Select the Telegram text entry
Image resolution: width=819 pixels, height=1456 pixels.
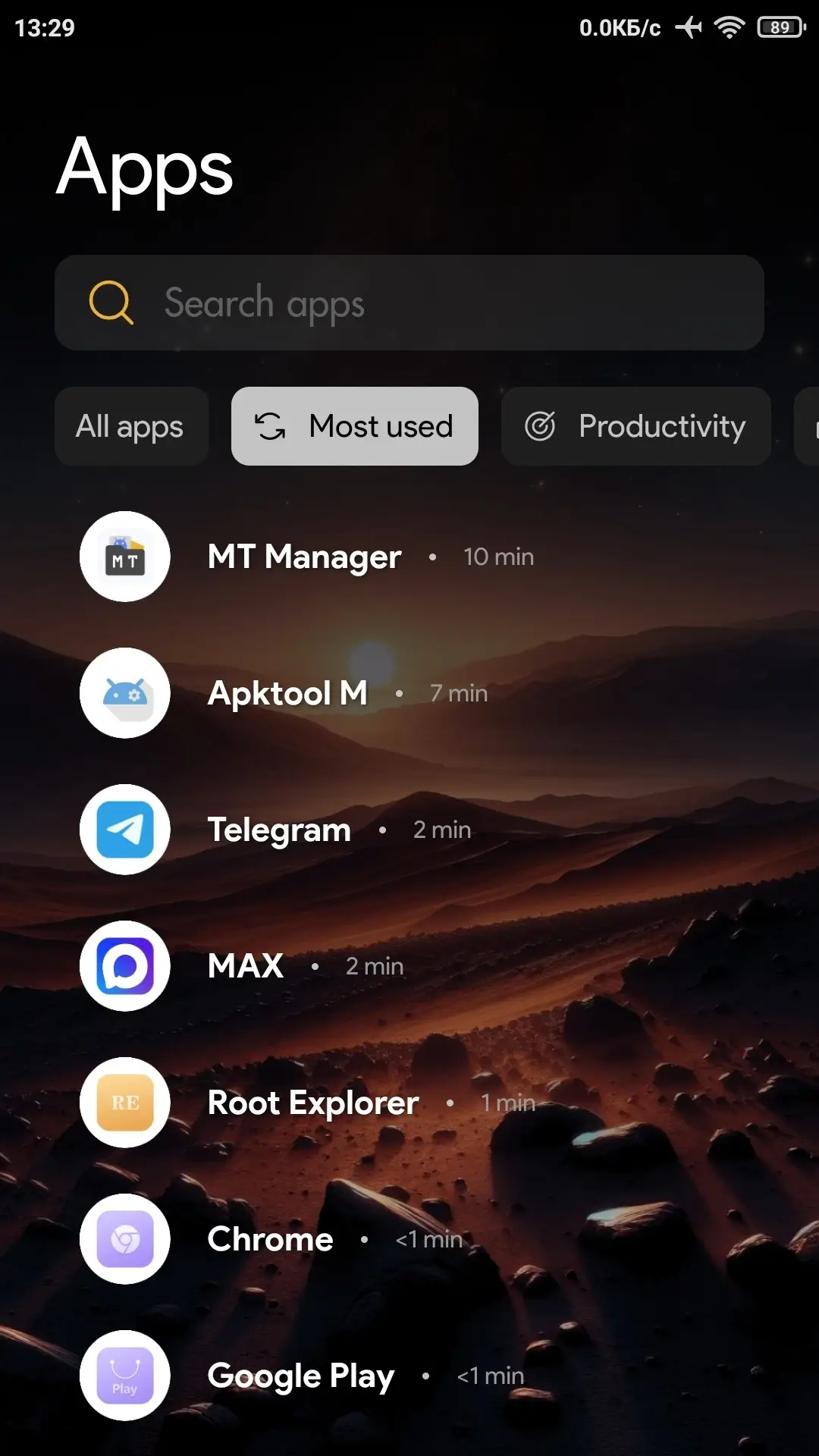[x=279, y=830]
